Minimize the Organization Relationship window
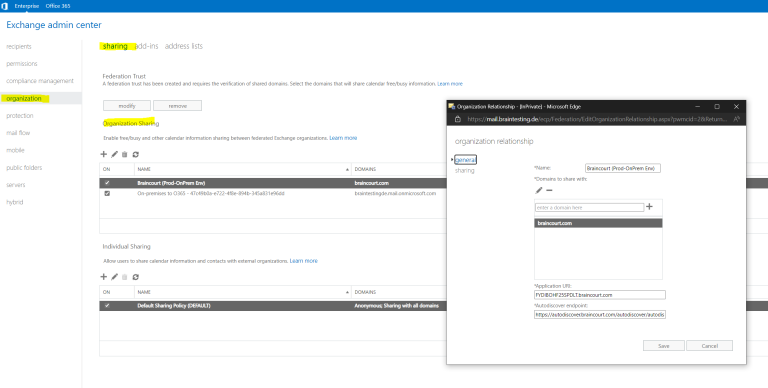 pos(697,106)
